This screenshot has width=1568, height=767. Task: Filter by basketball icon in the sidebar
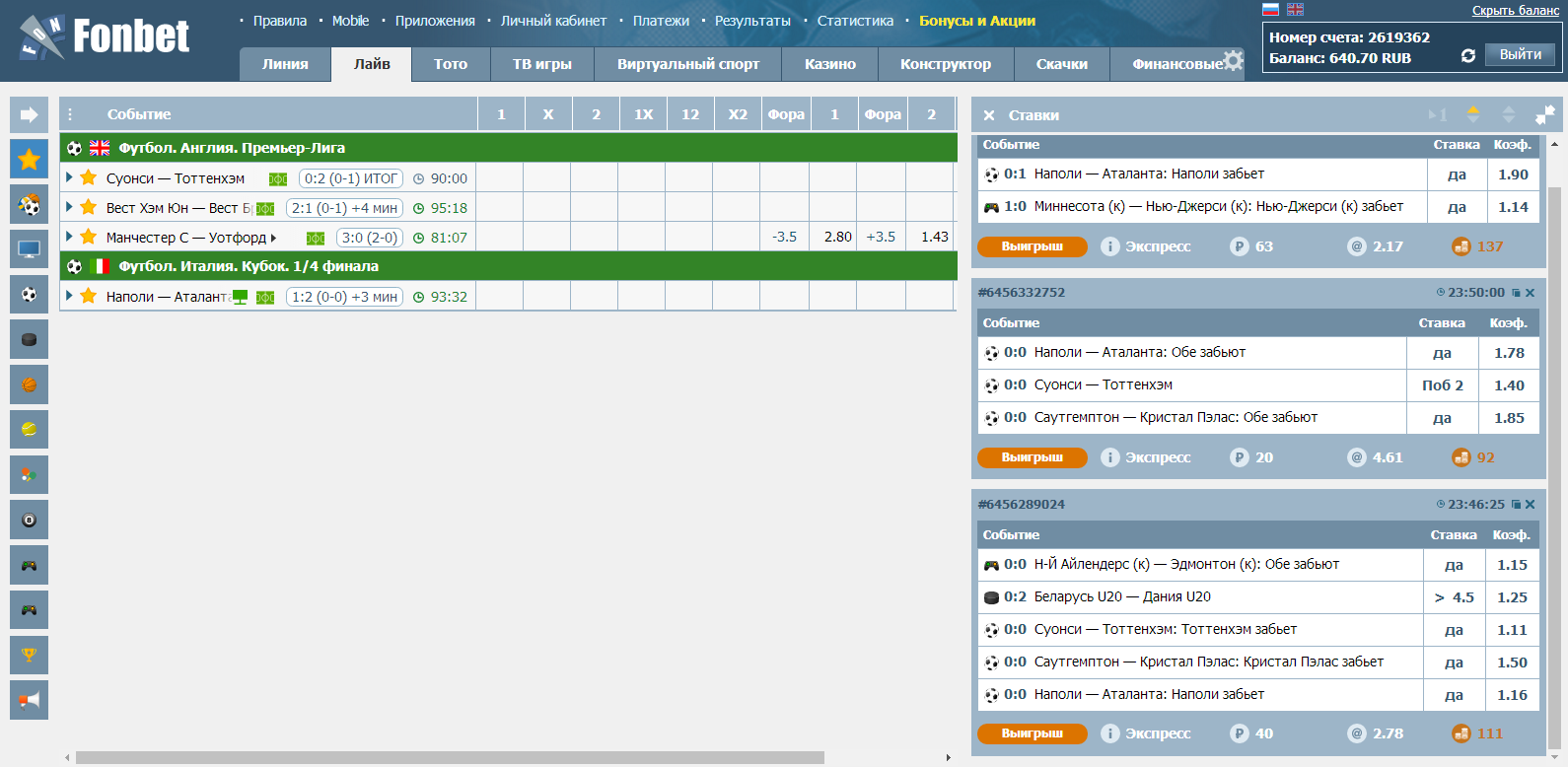pos(29,384)
